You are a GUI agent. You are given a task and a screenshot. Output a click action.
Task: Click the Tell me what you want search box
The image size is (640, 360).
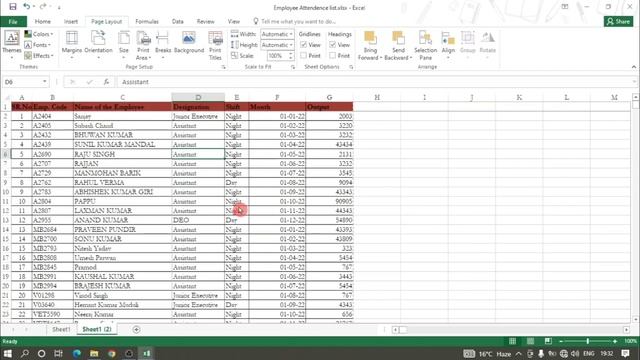298,22
